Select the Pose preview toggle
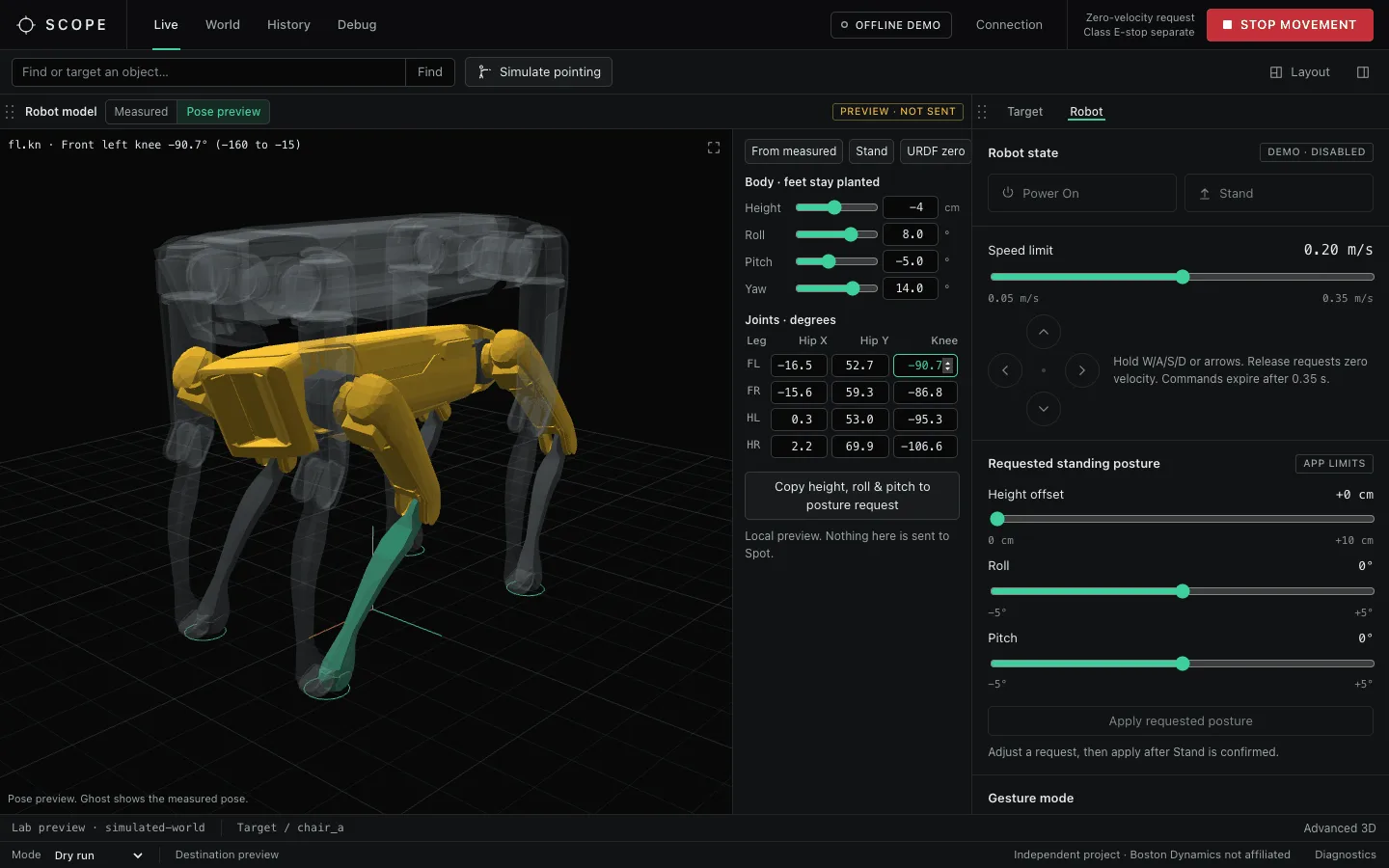The height and width of the screenshot is (868, 1389). pyautogui.click(x=224, y=112)
